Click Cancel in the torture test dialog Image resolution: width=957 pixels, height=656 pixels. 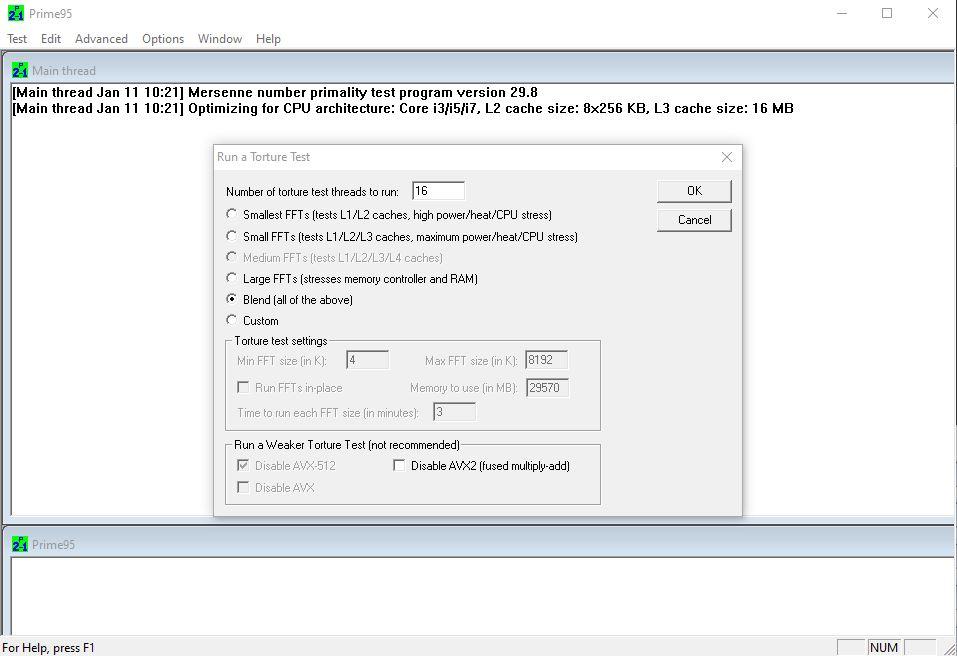(x=695, y=220)
